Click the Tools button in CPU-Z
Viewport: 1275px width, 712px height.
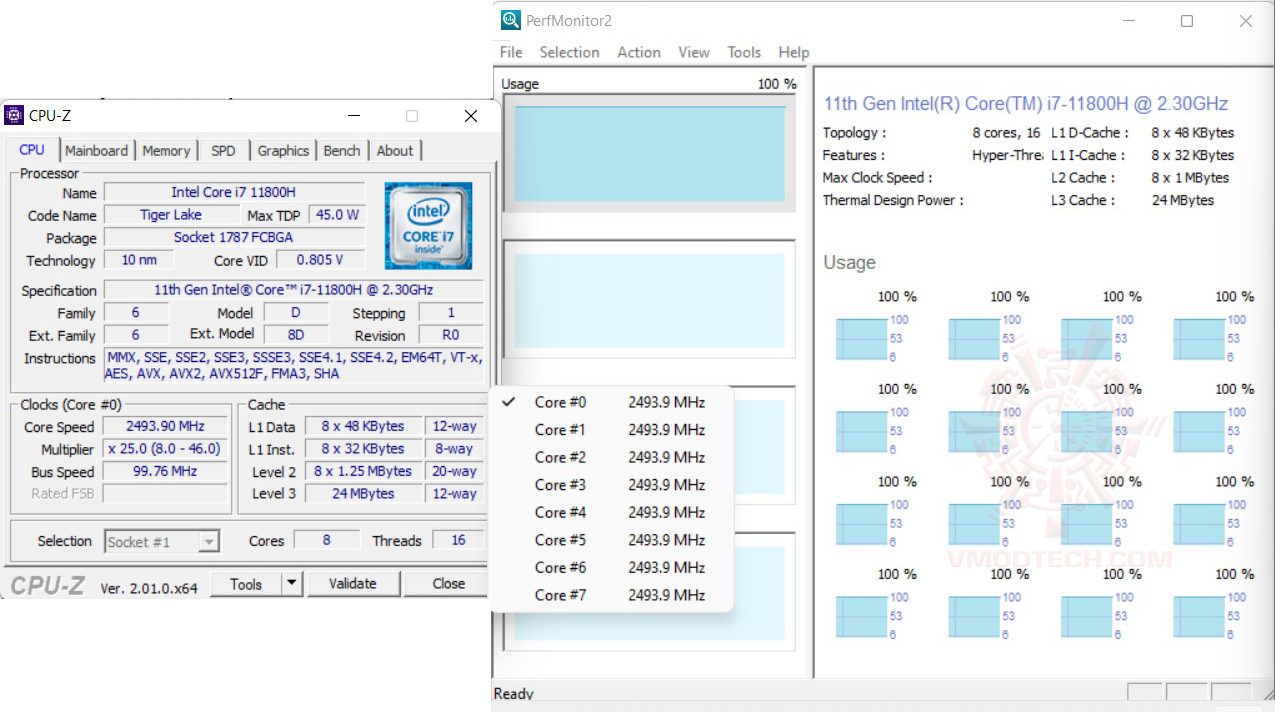[246, 584]
